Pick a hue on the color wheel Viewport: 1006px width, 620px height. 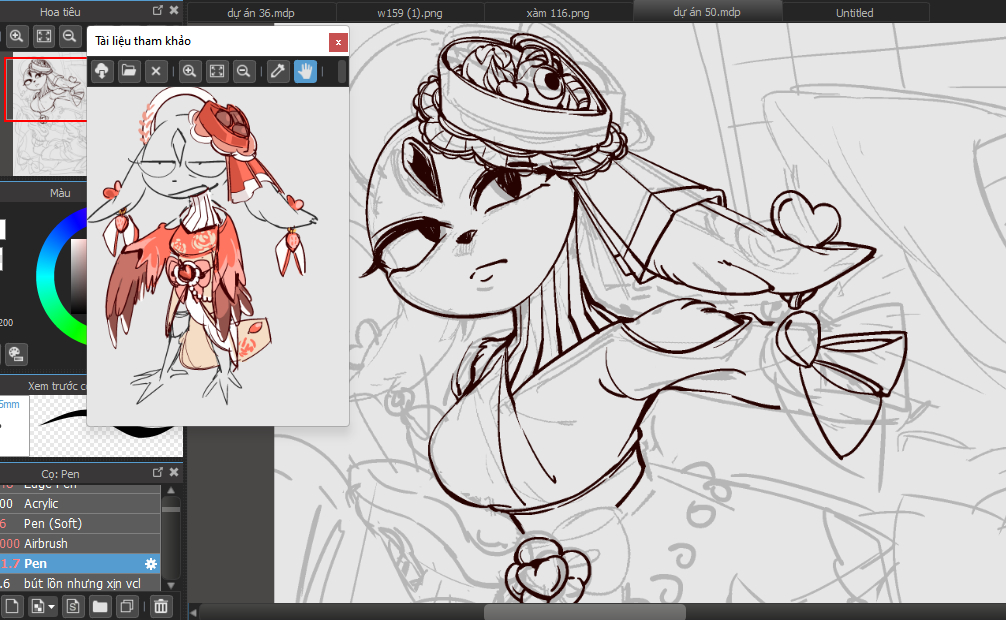(47, 258)
